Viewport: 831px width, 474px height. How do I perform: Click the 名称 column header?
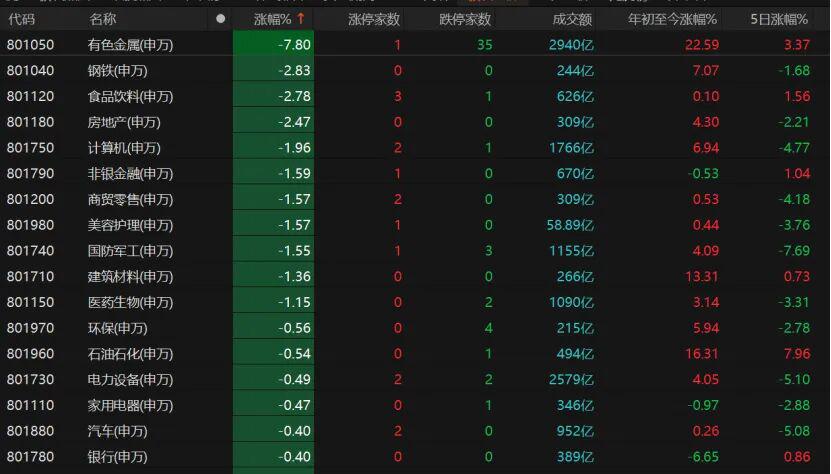[102, 19]
